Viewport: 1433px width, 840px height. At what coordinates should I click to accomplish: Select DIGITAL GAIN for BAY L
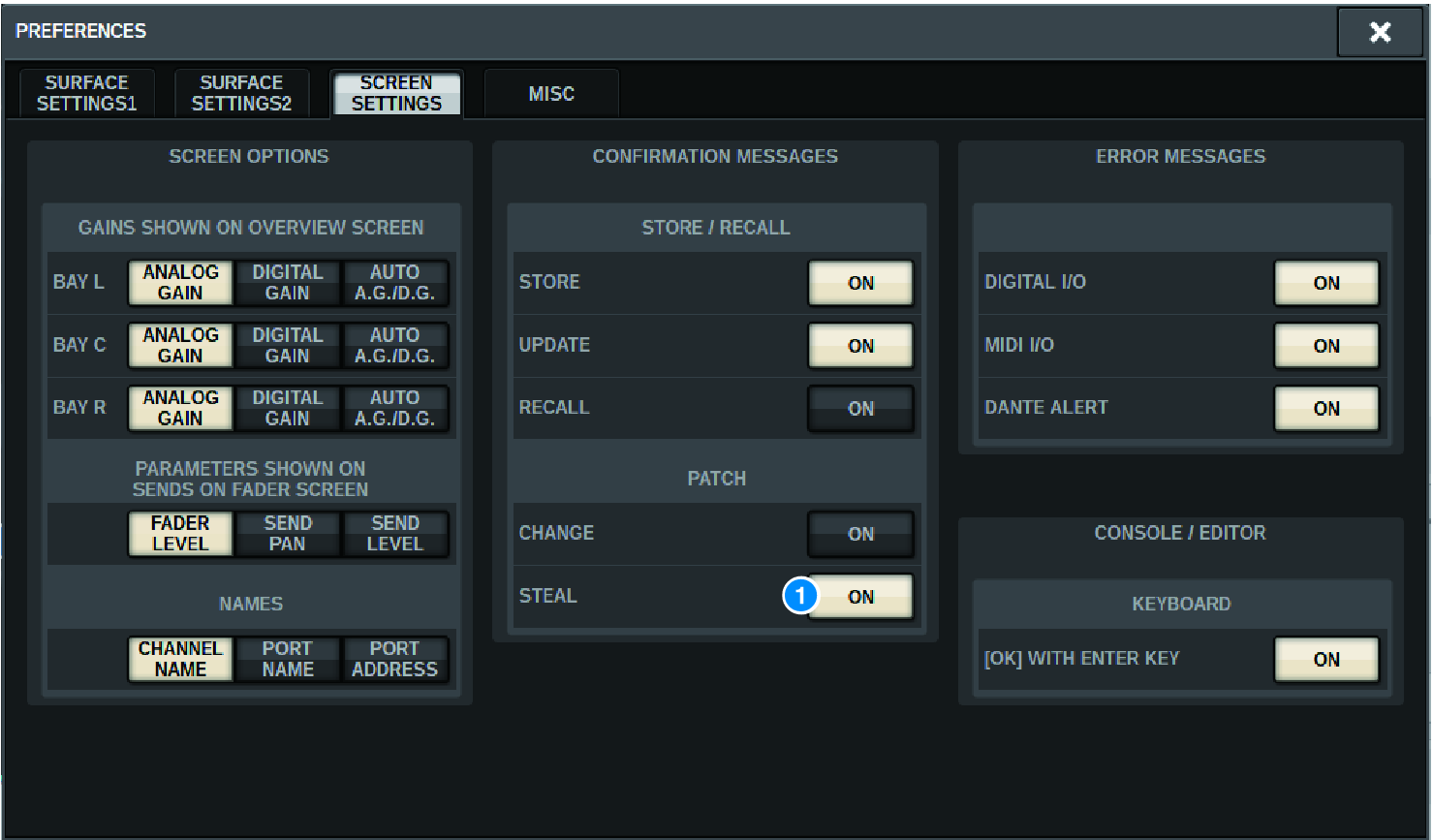(288, 283)
